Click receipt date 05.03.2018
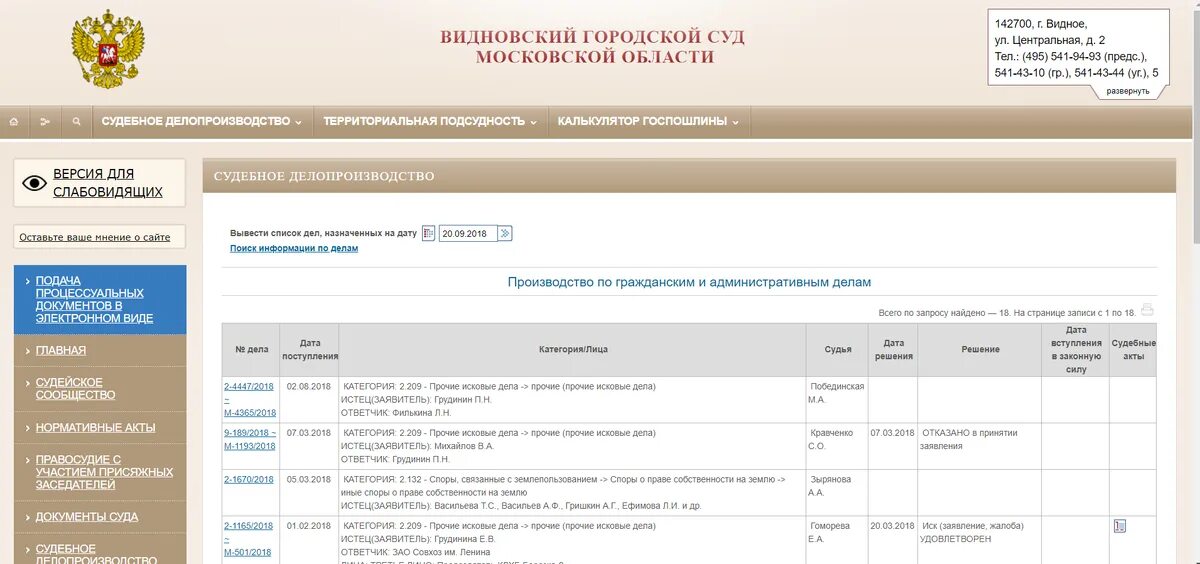This screenshot has width=1200, height=564. coord(308,479)
